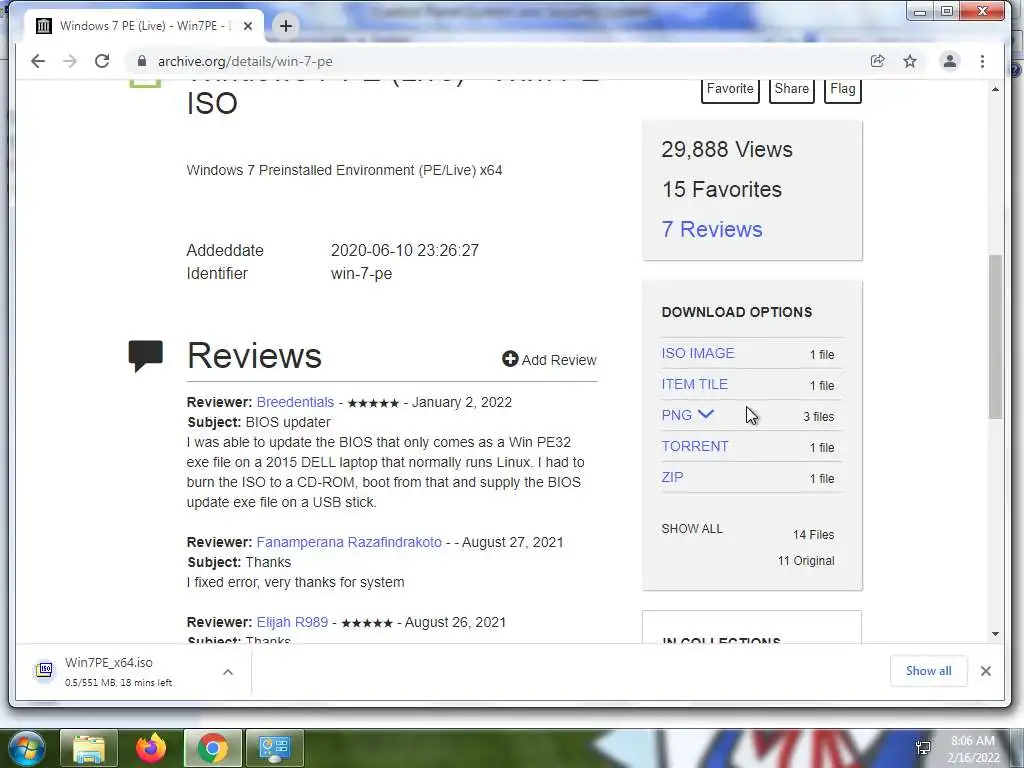The width and height of the screenshot is (1024, 768).
Task: Open site info via the padlock icon
Action: point(142,61)
